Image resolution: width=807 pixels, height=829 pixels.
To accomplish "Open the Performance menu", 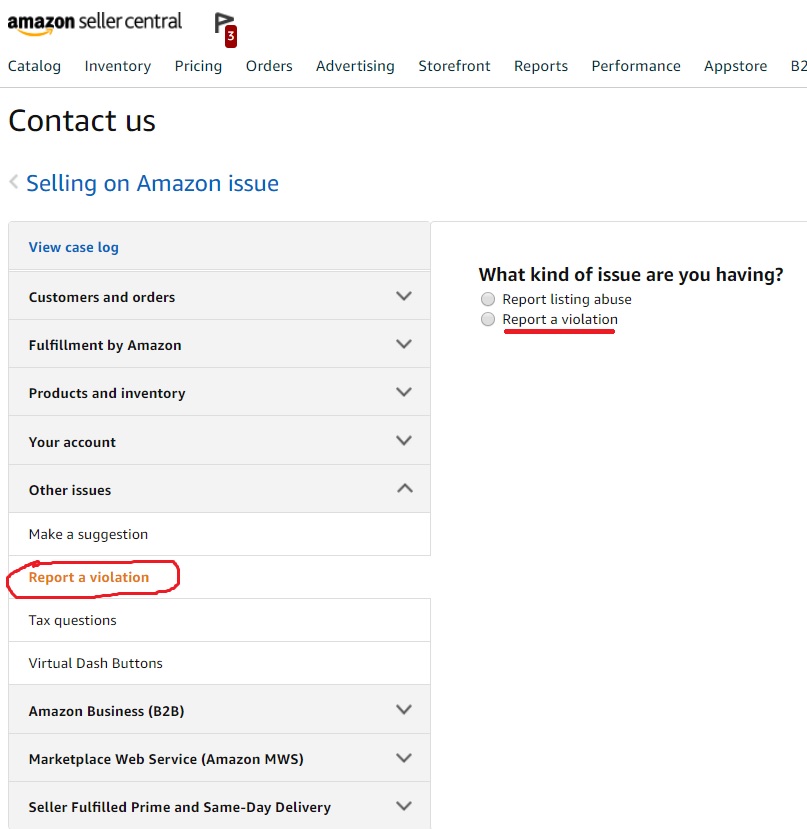I will pyautogui.click(x=635, y=66).
